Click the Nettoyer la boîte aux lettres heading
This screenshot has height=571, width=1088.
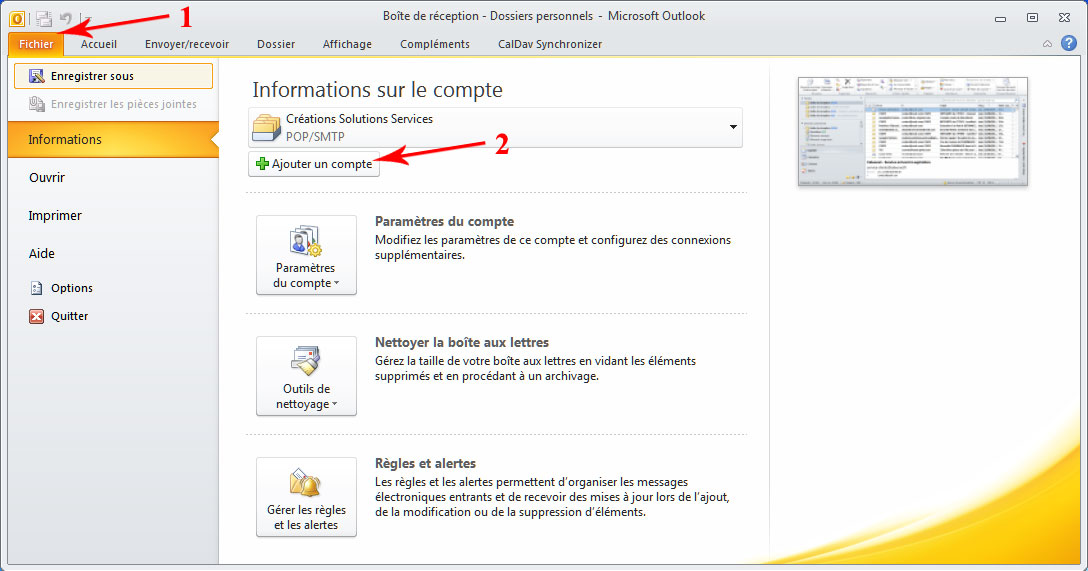coord(461,342)
